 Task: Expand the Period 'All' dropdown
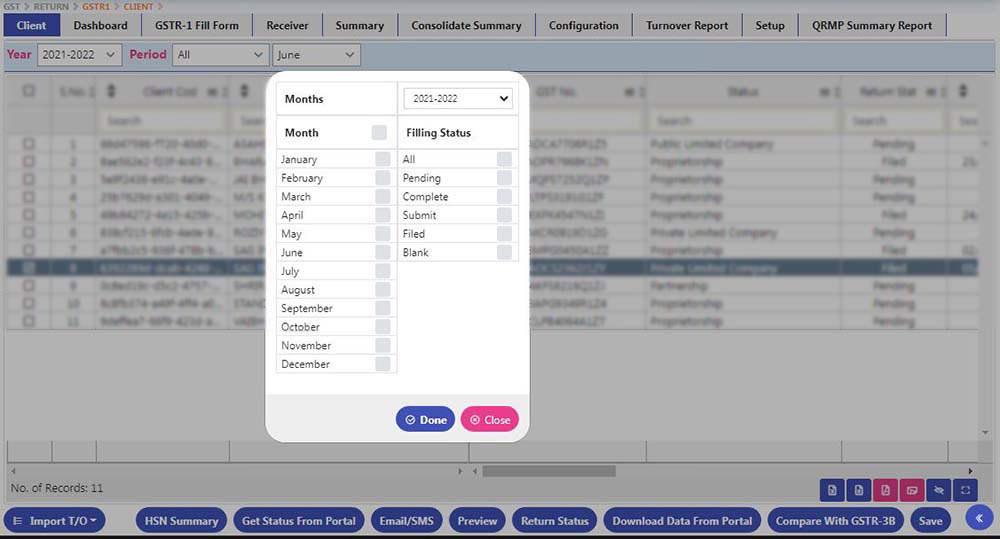pos(219,55)
